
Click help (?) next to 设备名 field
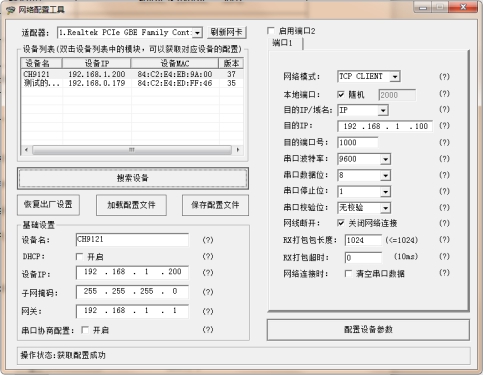click(x=208, y=240)
